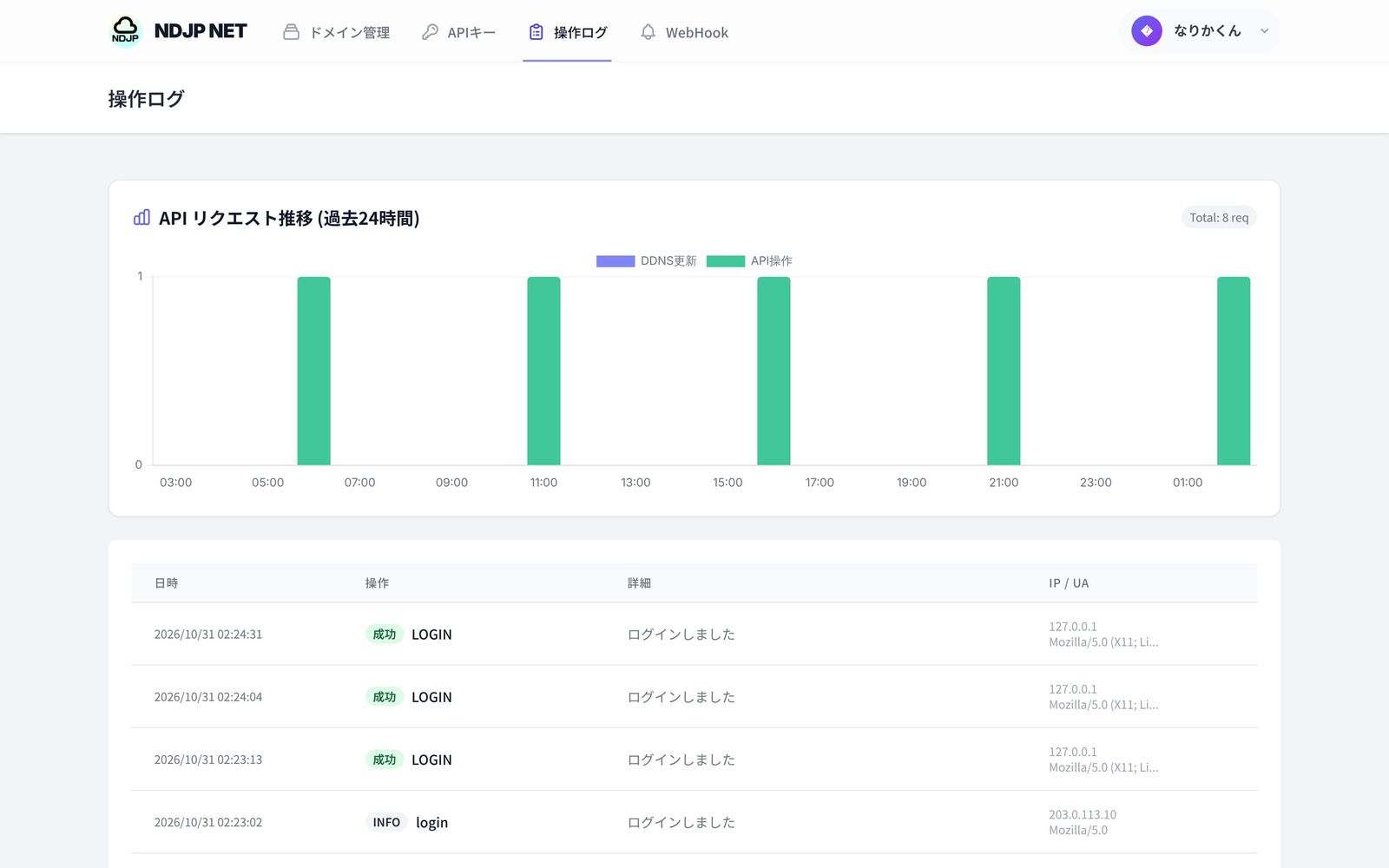Click LOGIN text in the 02:23:13 row
The image size is (1389, 868).
[x=431, y=759]
